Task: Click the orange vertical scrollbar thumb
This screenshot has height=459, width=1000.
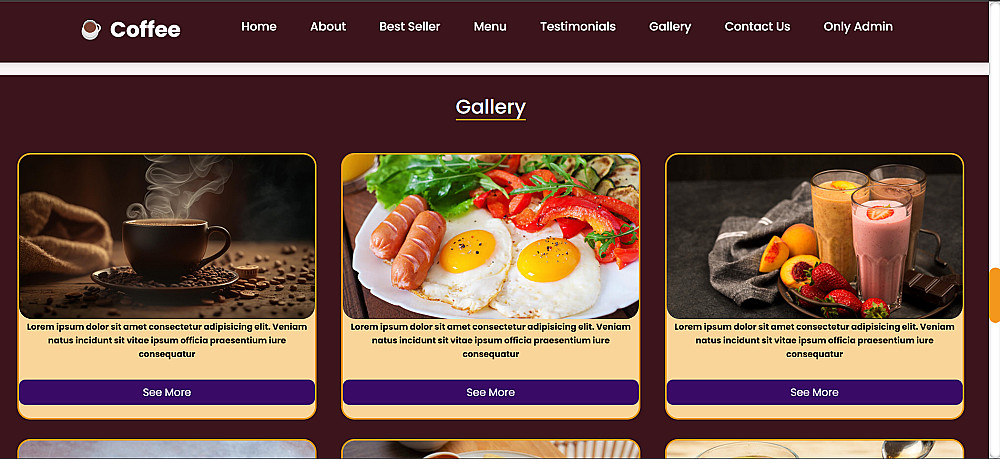Action: (994, 295)
